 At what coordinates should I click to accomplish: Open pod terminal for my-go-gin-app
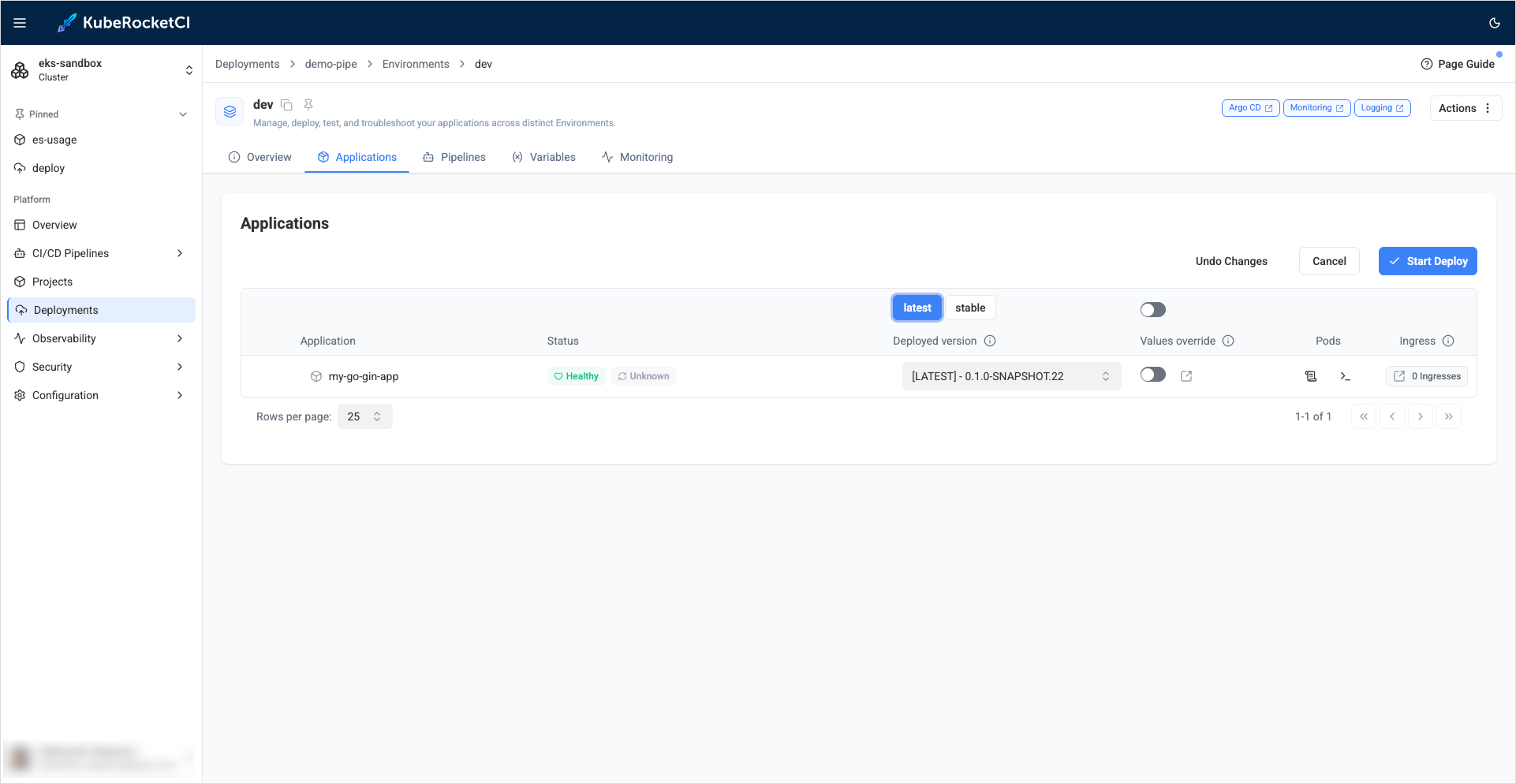pos(1345,376)
